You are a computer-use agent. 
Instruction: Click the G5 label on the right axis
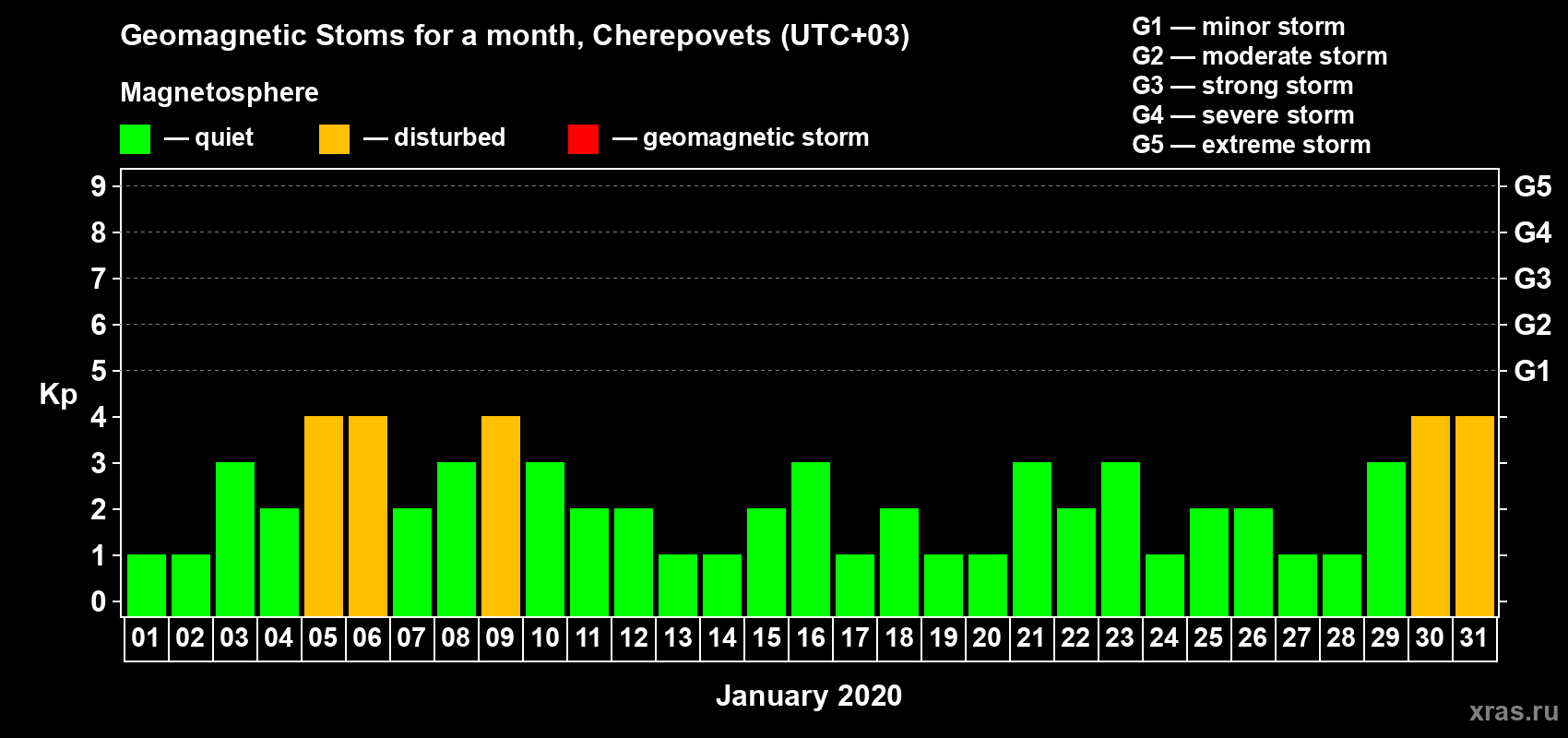1533,186
